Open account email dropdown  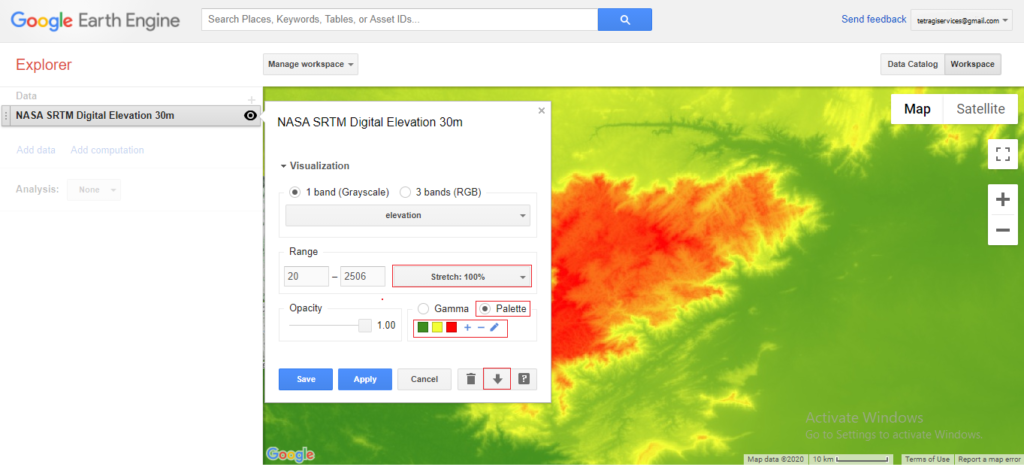pos(961,20)
